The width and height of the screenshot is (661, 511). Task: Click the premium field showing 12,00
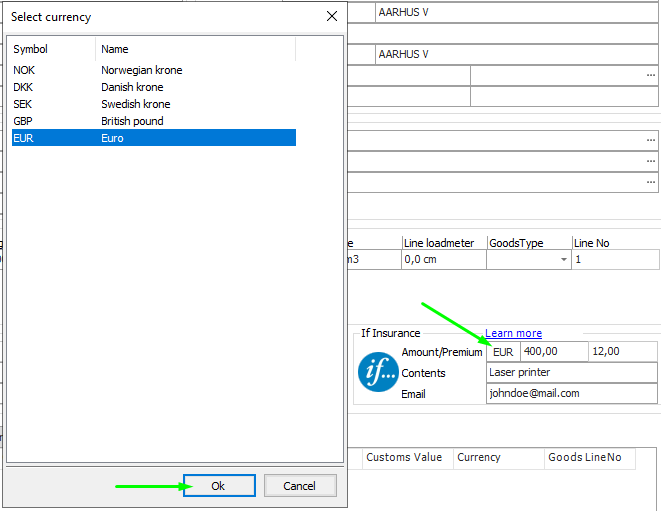tap(621, 352)
